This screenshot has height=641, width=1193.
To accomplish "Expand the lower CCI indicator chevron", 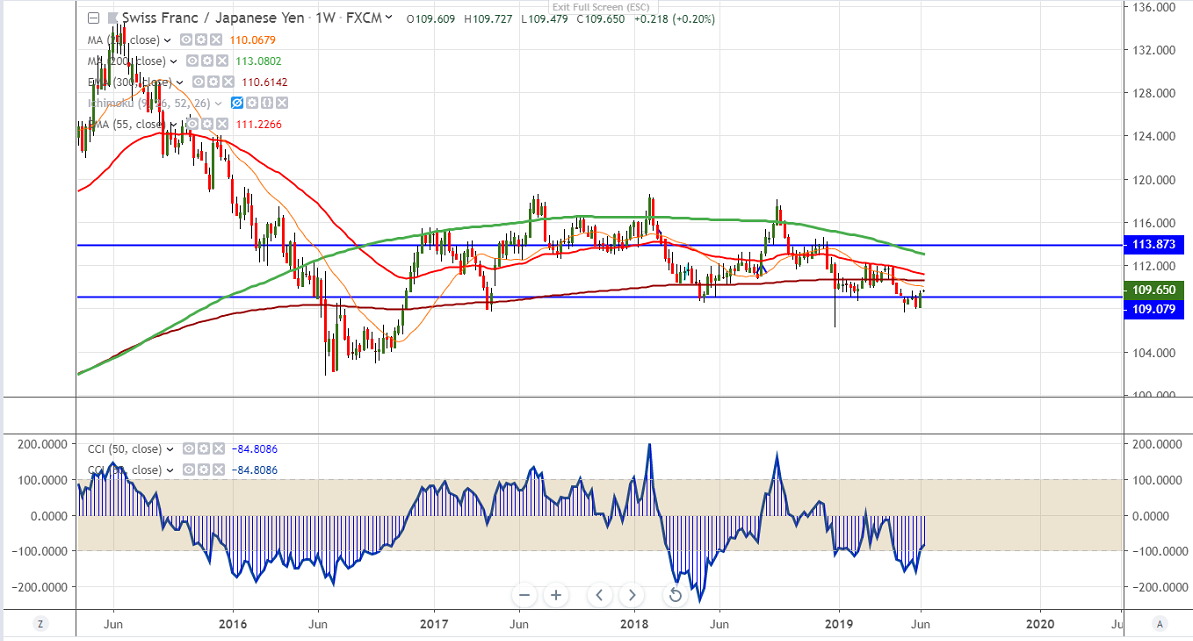I will click(x=170, y=470).
